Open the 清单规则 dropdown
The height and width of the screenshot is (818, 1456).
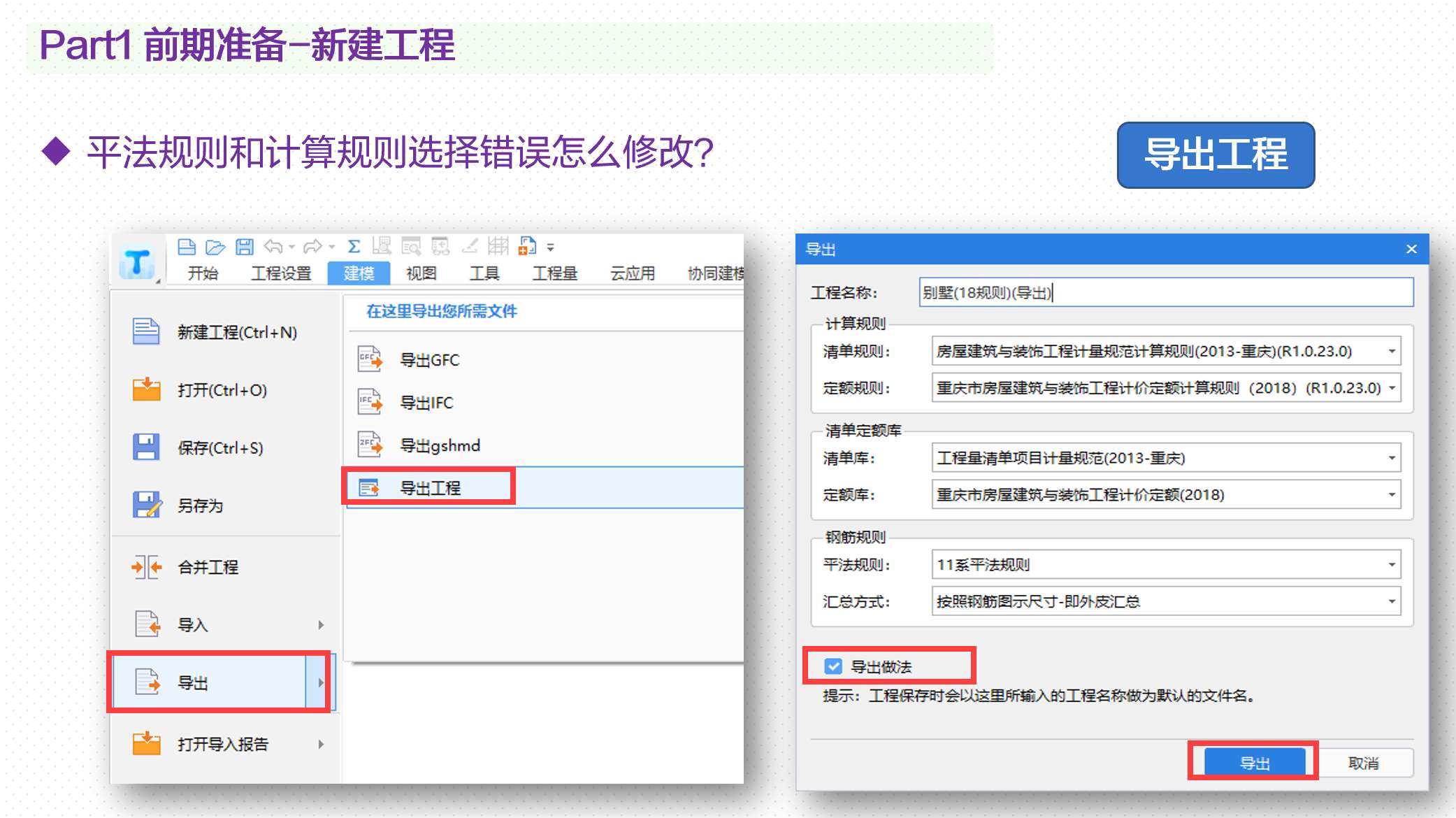1391,351
